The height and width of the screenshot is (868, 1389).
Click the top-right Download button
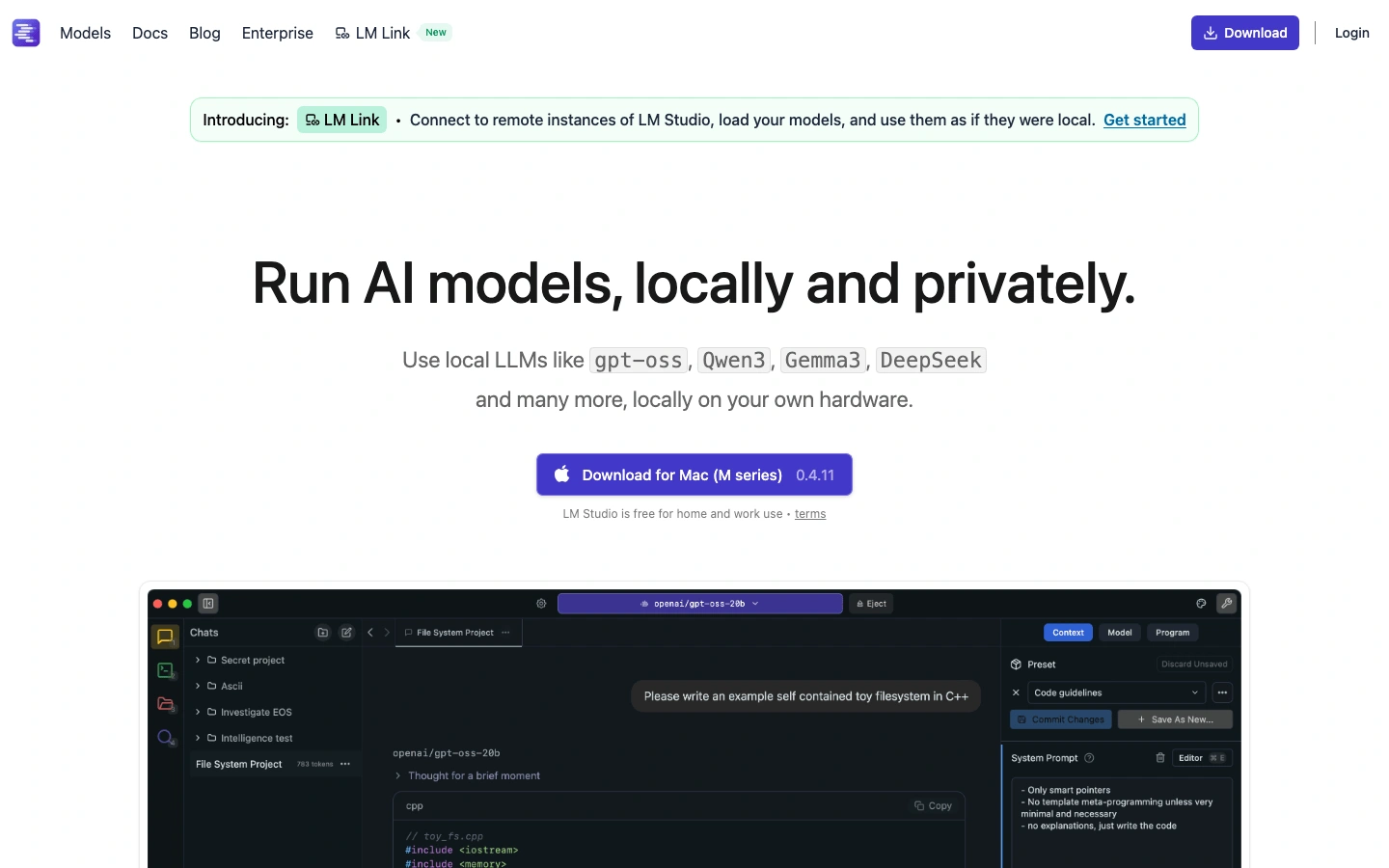1244,33
